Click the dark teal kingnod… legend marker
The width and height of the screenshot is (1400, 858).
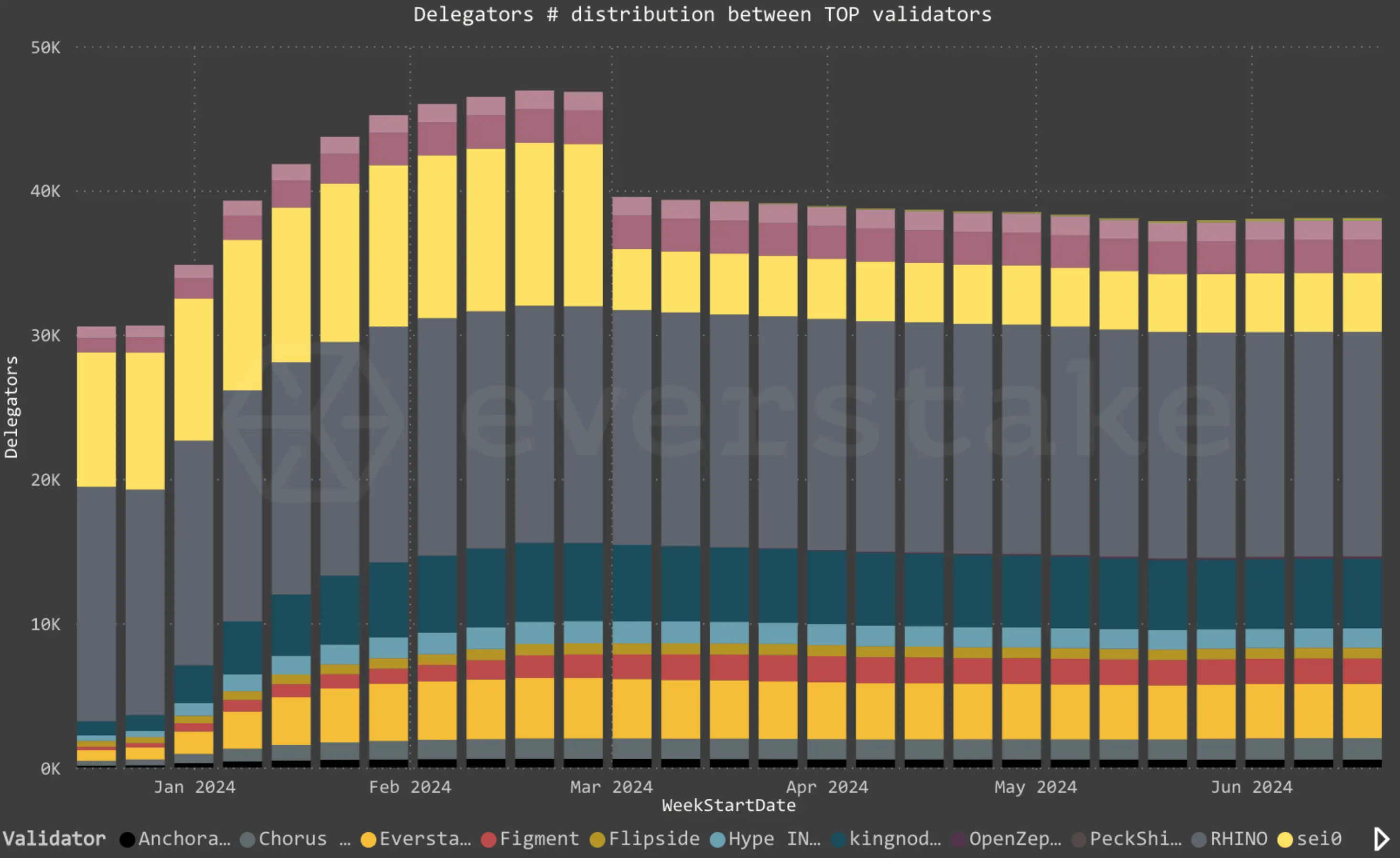pyautogui.click(x=839, y=839)
